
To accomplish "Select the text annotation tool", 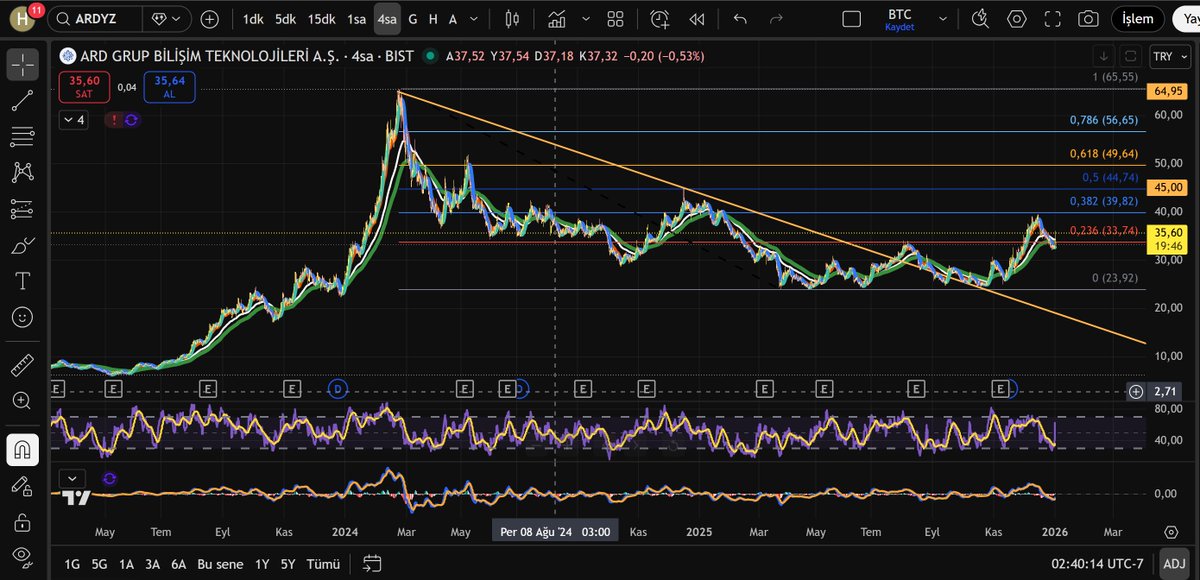I will point(22,281).
